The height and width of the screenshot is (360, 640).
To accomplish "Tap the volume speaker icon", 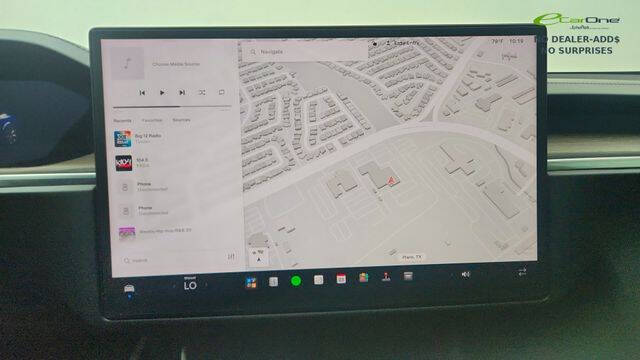I will click(x=465, y=274).
